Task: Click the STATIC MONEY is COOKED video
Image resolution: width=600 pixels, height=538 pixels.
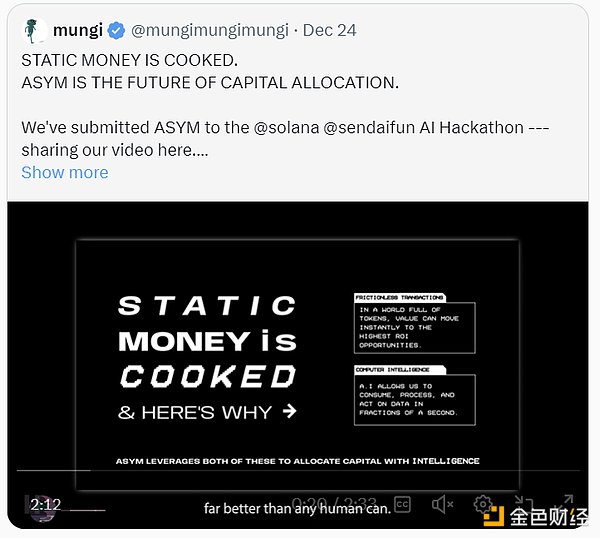Action: click(298, 340)
